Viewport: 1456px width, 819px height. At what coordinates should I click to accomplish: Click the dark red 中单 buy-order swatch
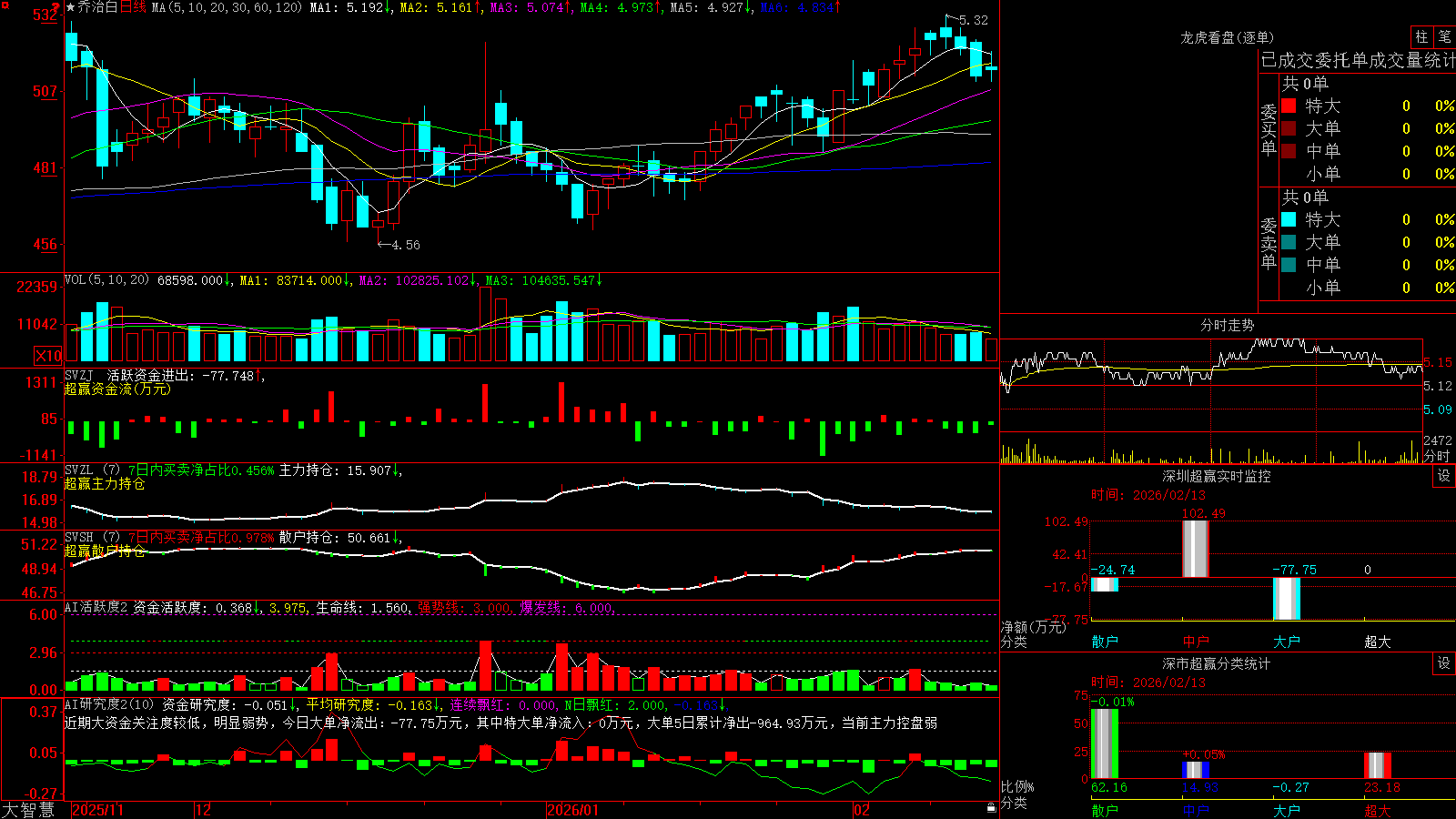coord(1289,151)
